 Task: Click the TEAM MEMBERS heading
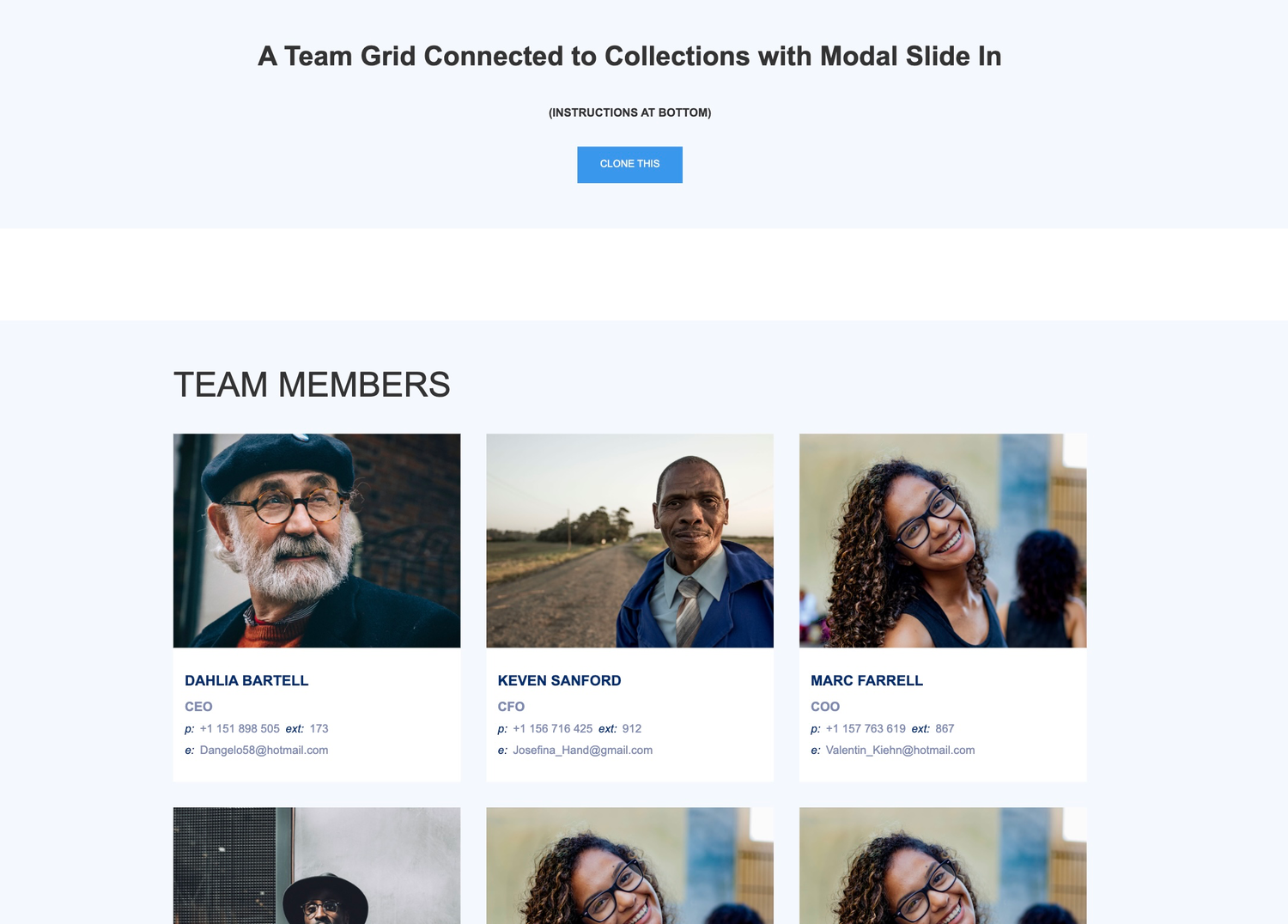312,385
